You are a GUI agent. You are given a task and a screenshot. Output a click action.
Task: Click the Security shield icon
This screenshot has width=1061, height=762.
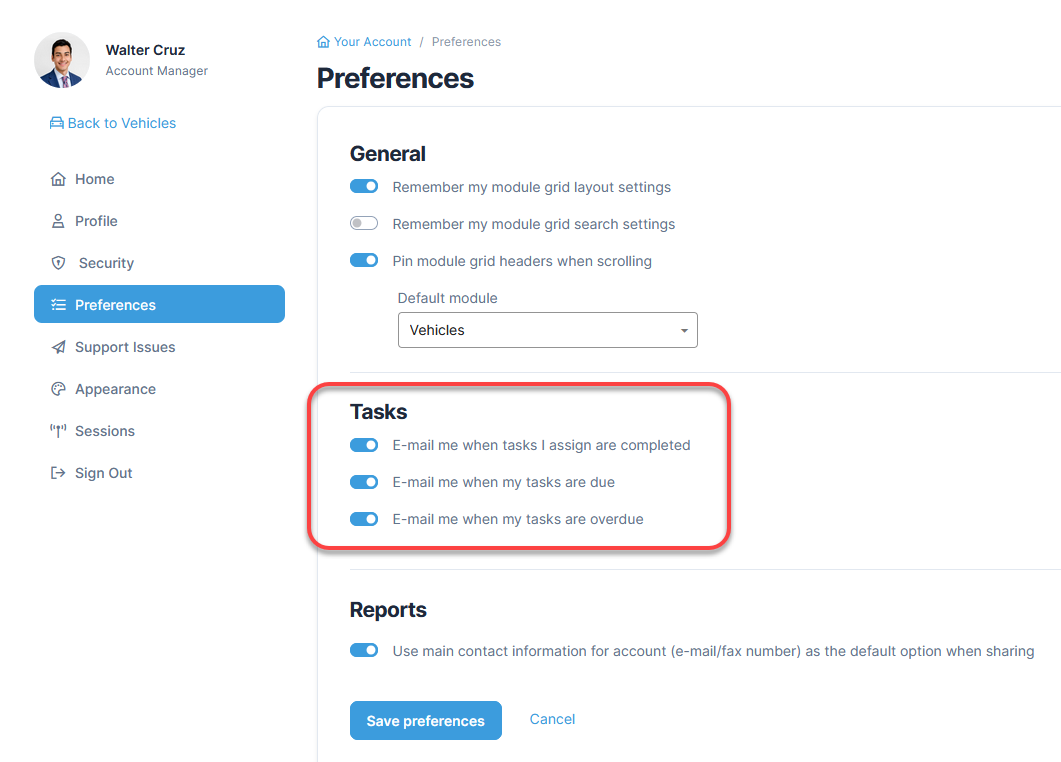point(58,263)
